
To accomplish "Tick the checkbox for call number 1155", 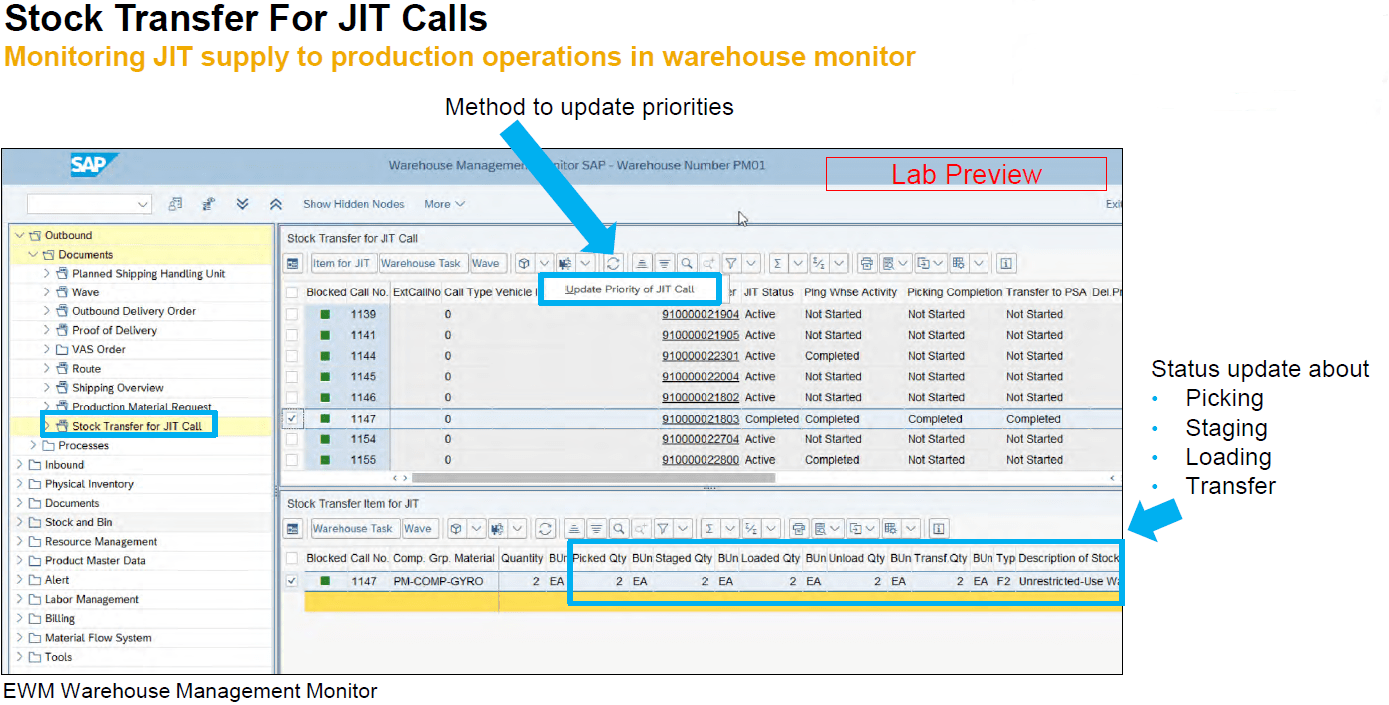I will 292,460.
